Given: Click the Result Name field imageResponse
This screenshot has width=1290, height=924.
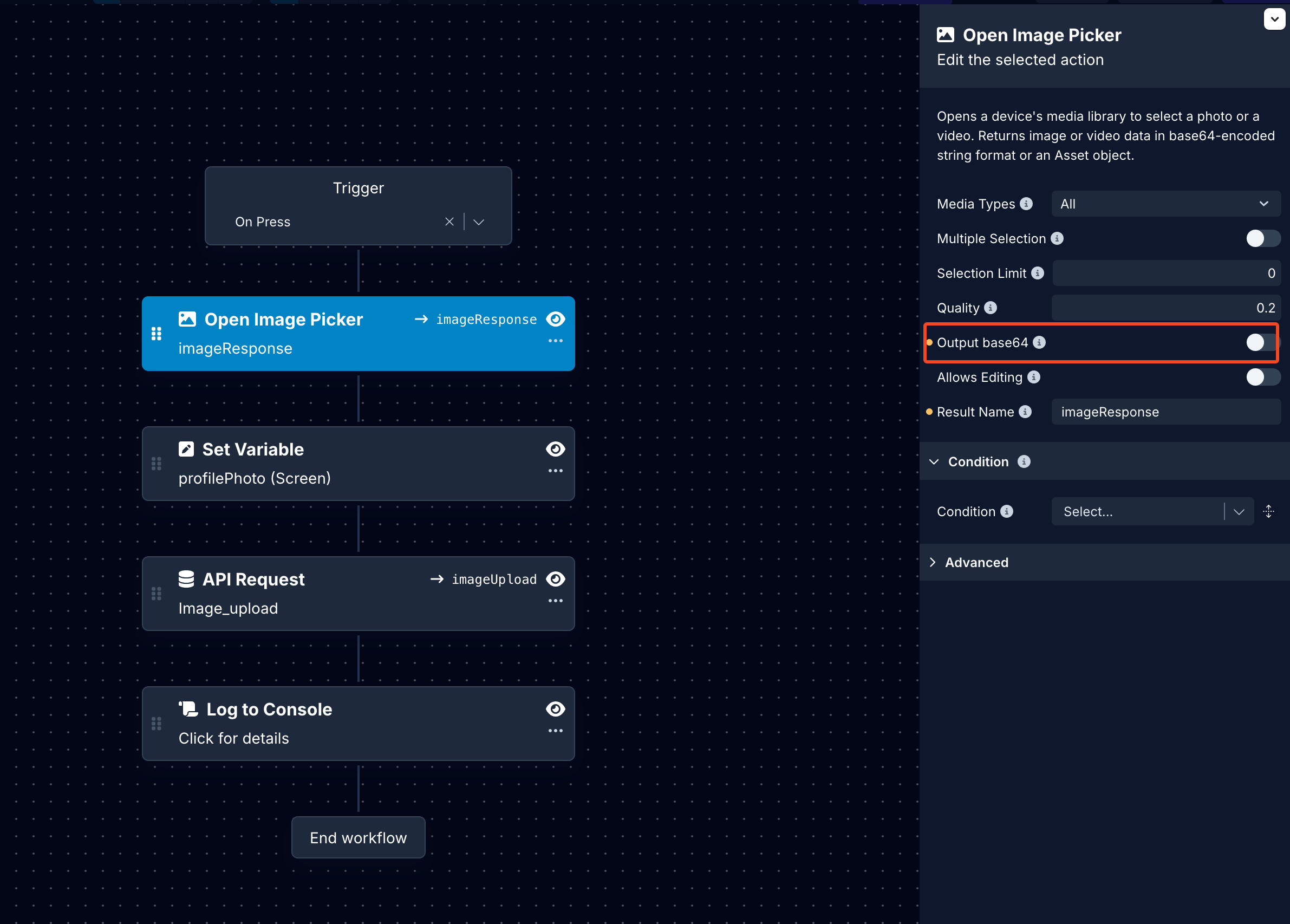Looking at the screenshot, I should 1166,412.
